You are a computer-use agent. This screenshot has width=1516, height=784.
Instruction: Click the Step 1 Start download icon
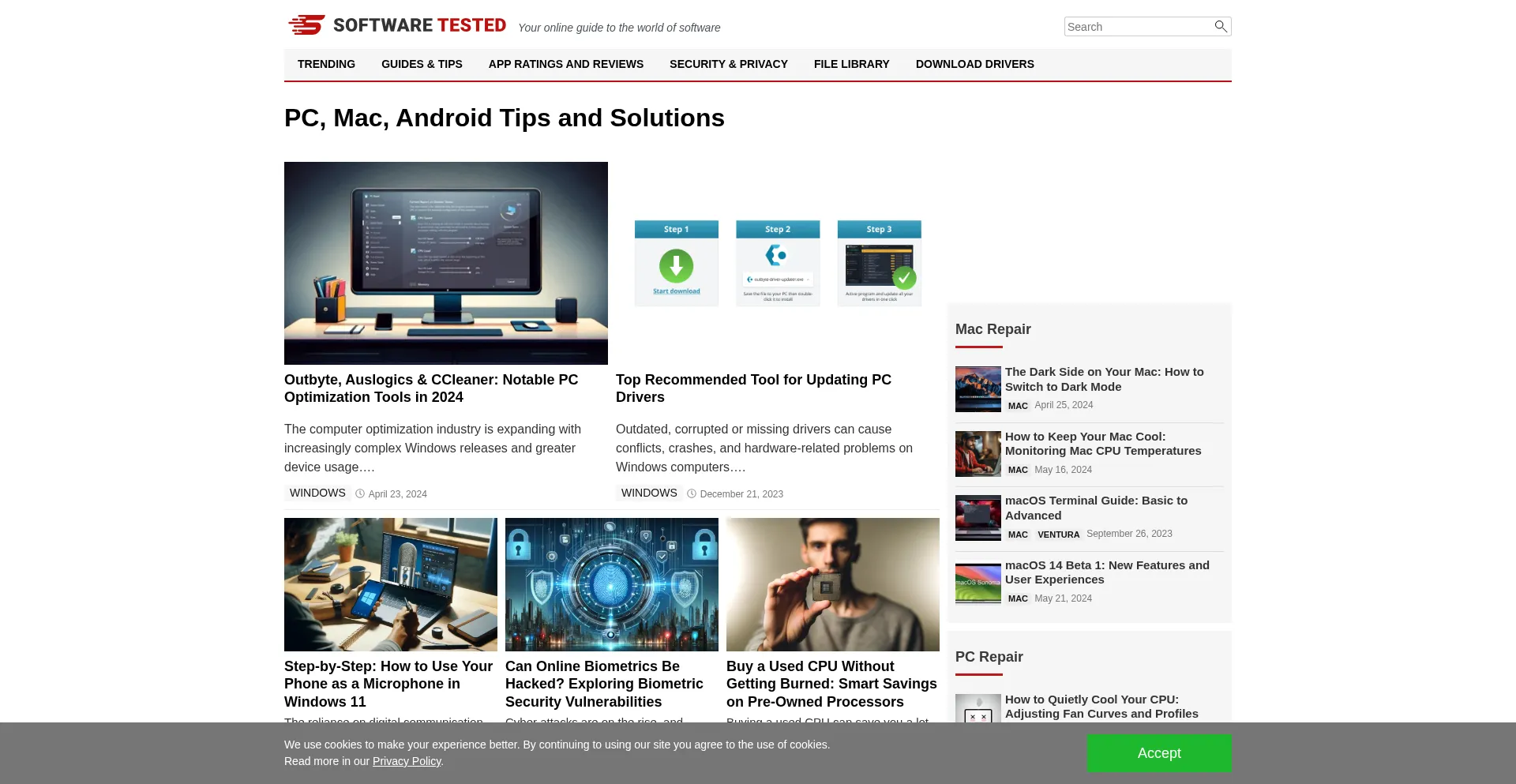click(677, 266)
